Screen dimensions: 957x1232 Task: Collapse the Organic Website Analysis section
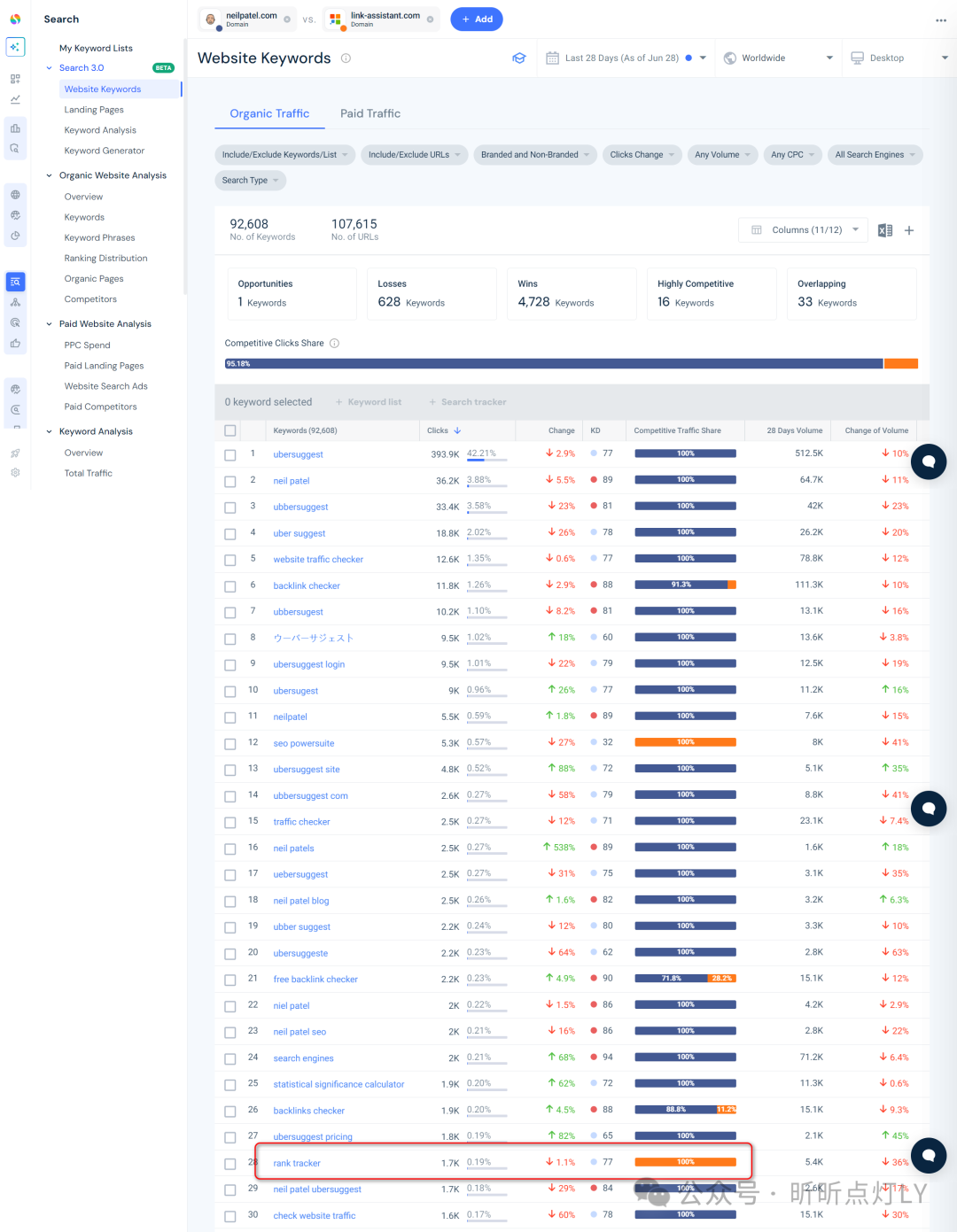49,175
